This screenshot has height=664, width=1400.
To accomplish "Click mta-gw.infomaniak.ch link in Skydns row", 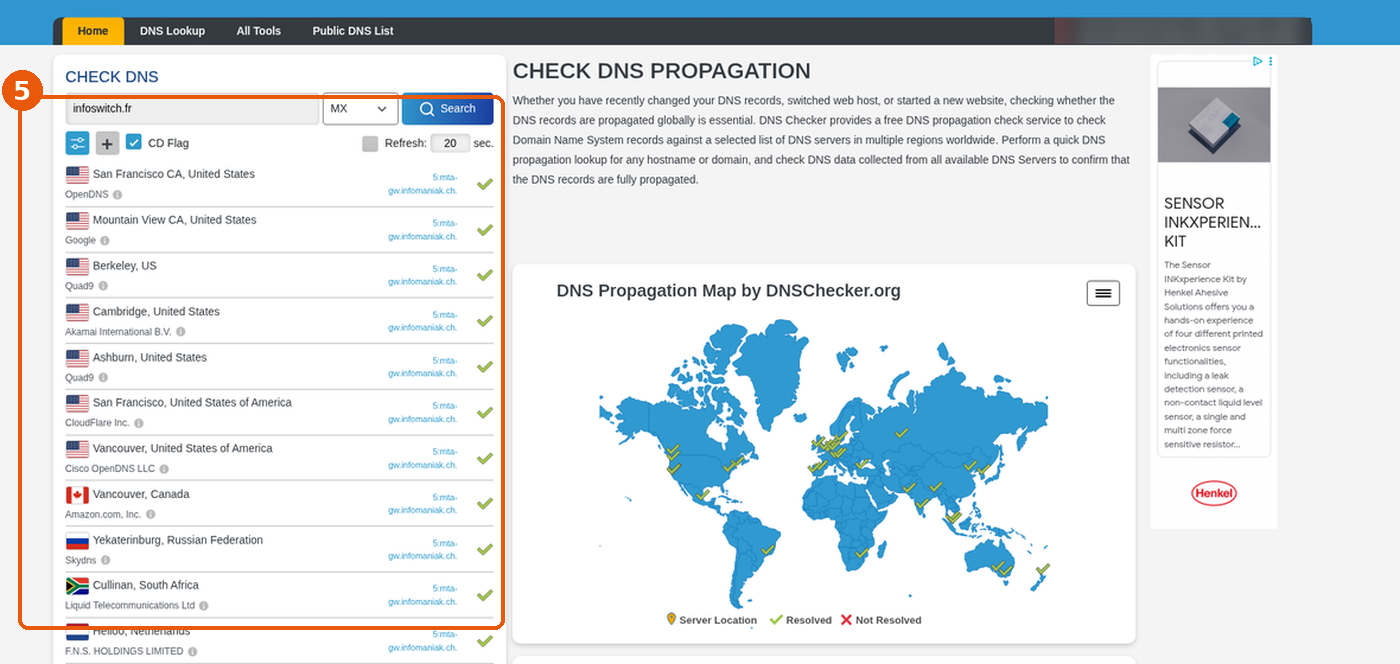I will click(423, 550).
